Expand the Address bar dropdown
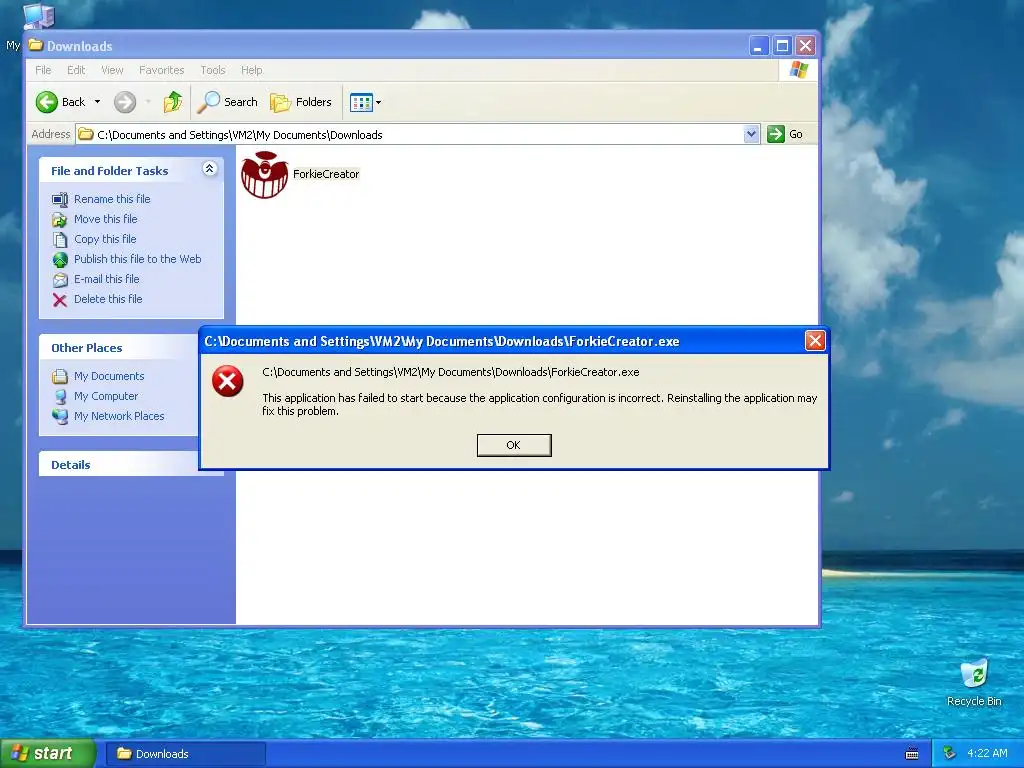The image size is (1024, 768). (751, 135)
